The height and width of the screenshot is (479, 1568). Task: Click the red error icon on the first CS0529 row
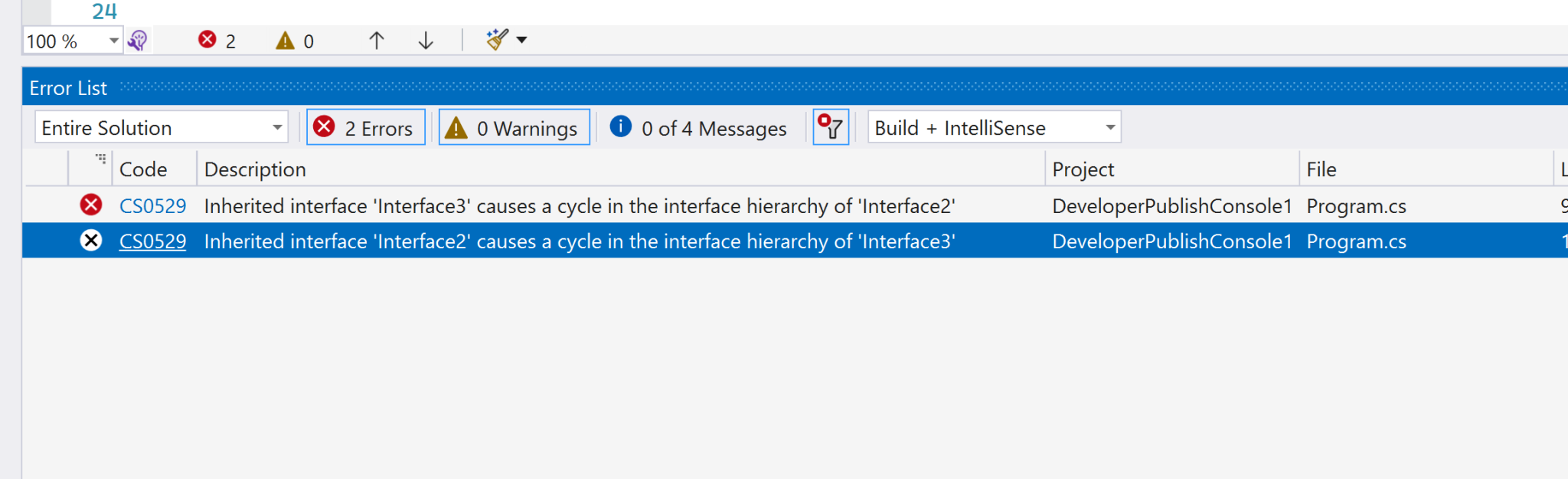pos(90,205)
